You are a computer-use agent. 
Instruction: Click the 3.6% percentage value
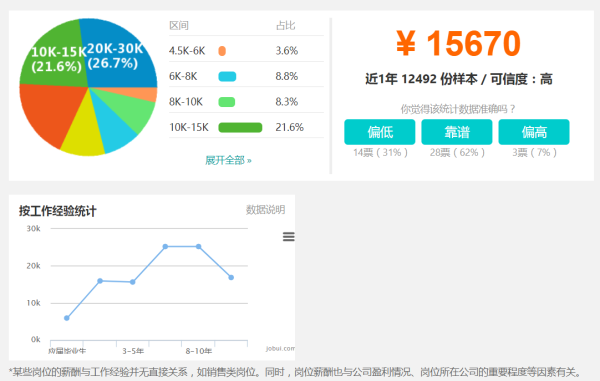pos(287,51)
